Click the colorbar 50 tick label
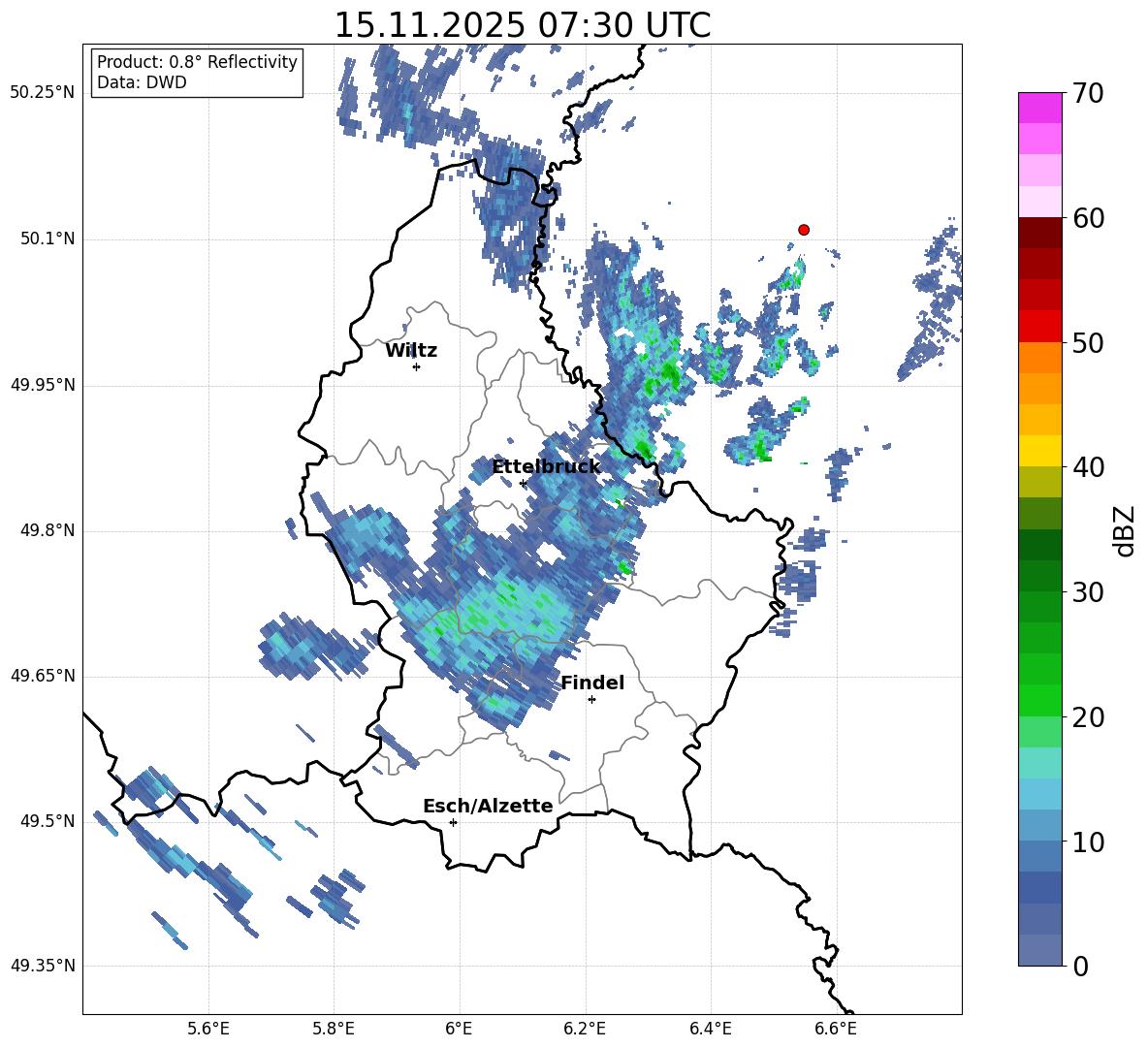 (x=1089, y=343)
